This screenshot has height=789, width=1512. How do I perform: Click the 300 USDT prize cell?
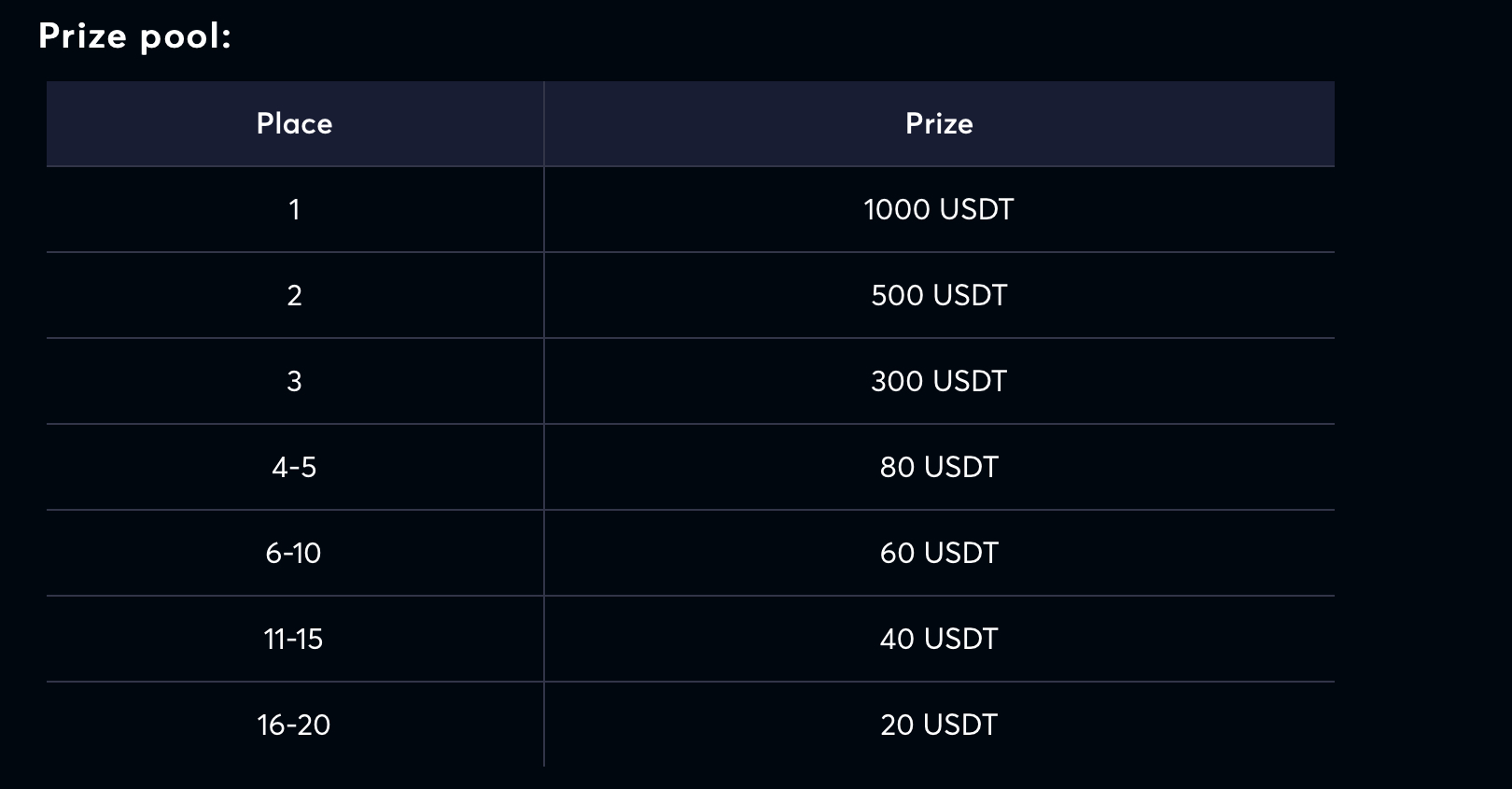(x=939, y=382)
